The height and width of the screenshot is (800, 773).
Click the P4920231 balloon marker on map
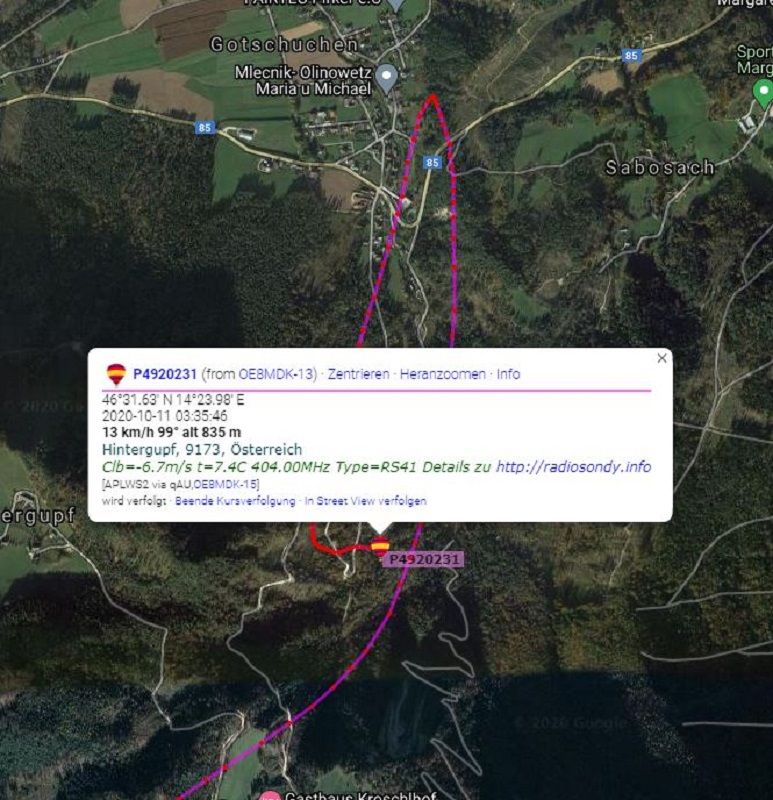[380, 546]
